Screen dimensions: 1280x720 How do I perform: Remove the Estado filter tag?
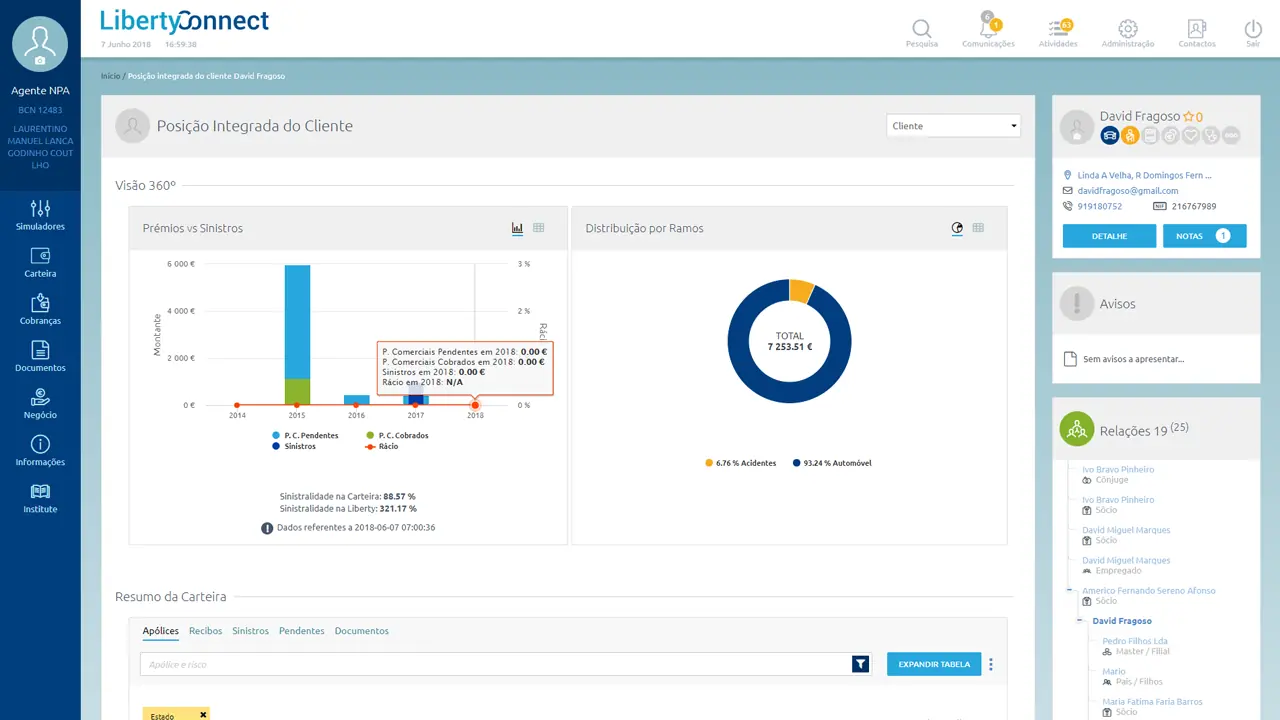tap(203, 715)
